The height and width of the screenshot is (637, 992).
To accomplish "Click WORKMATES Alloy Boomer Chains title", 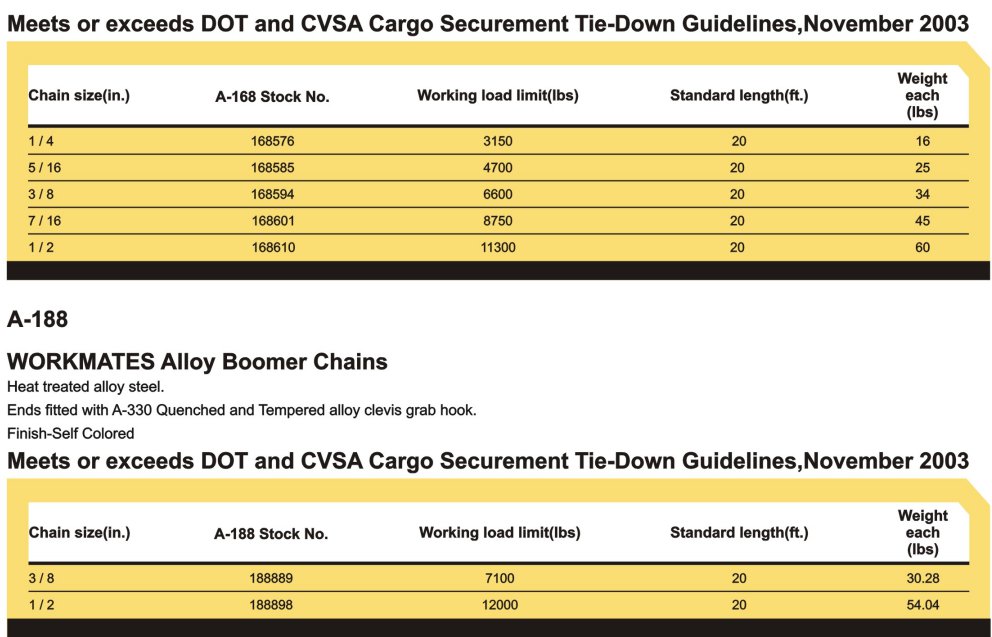I will pos(197,362).
